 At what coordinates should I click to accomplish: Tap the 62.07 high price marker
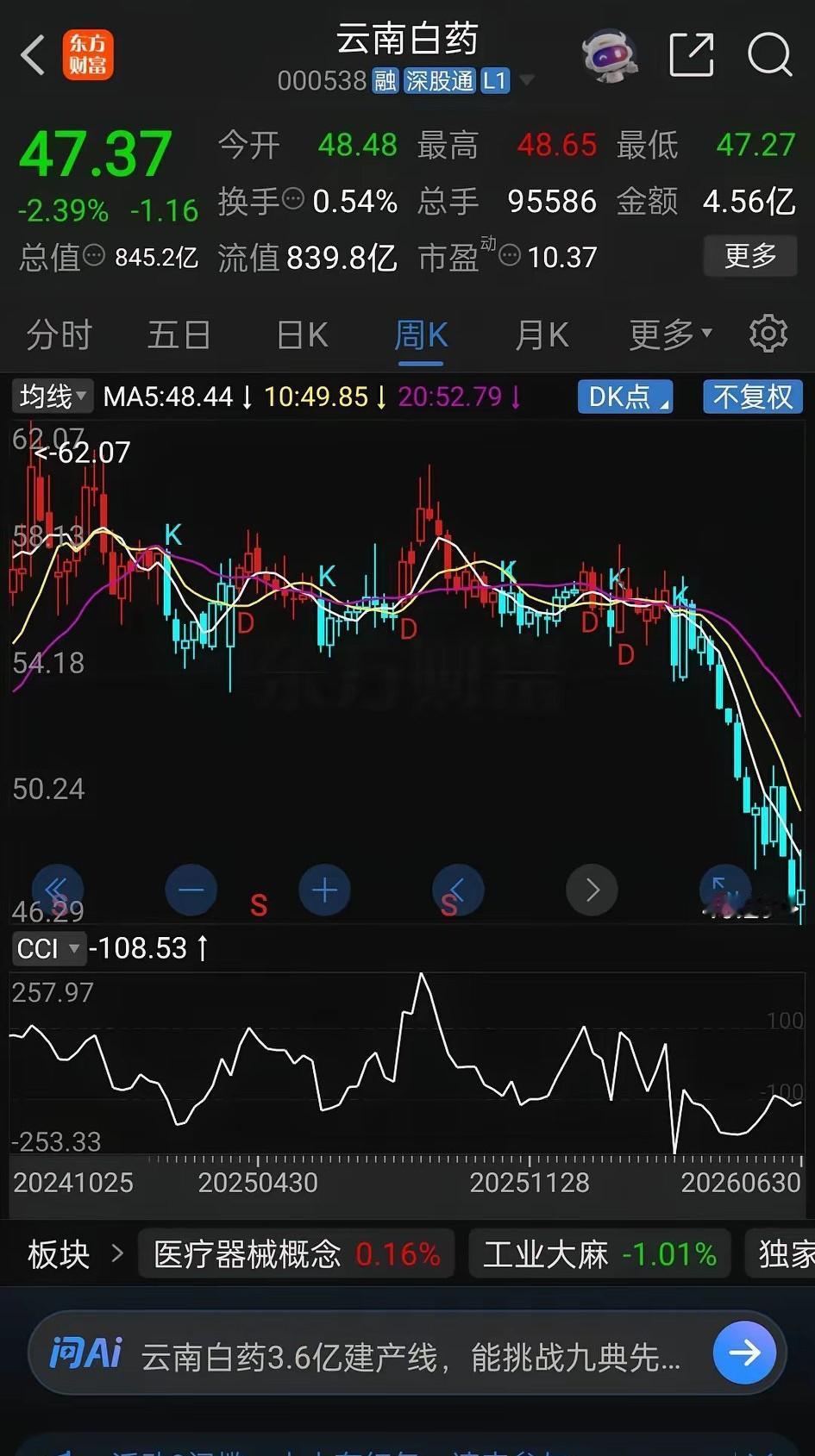(x=83, y=452)
